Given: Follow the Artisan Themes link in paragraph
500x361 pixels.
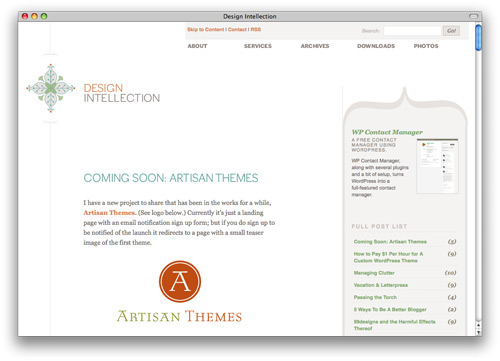Looking at the screenshot, I should (109, 213).
